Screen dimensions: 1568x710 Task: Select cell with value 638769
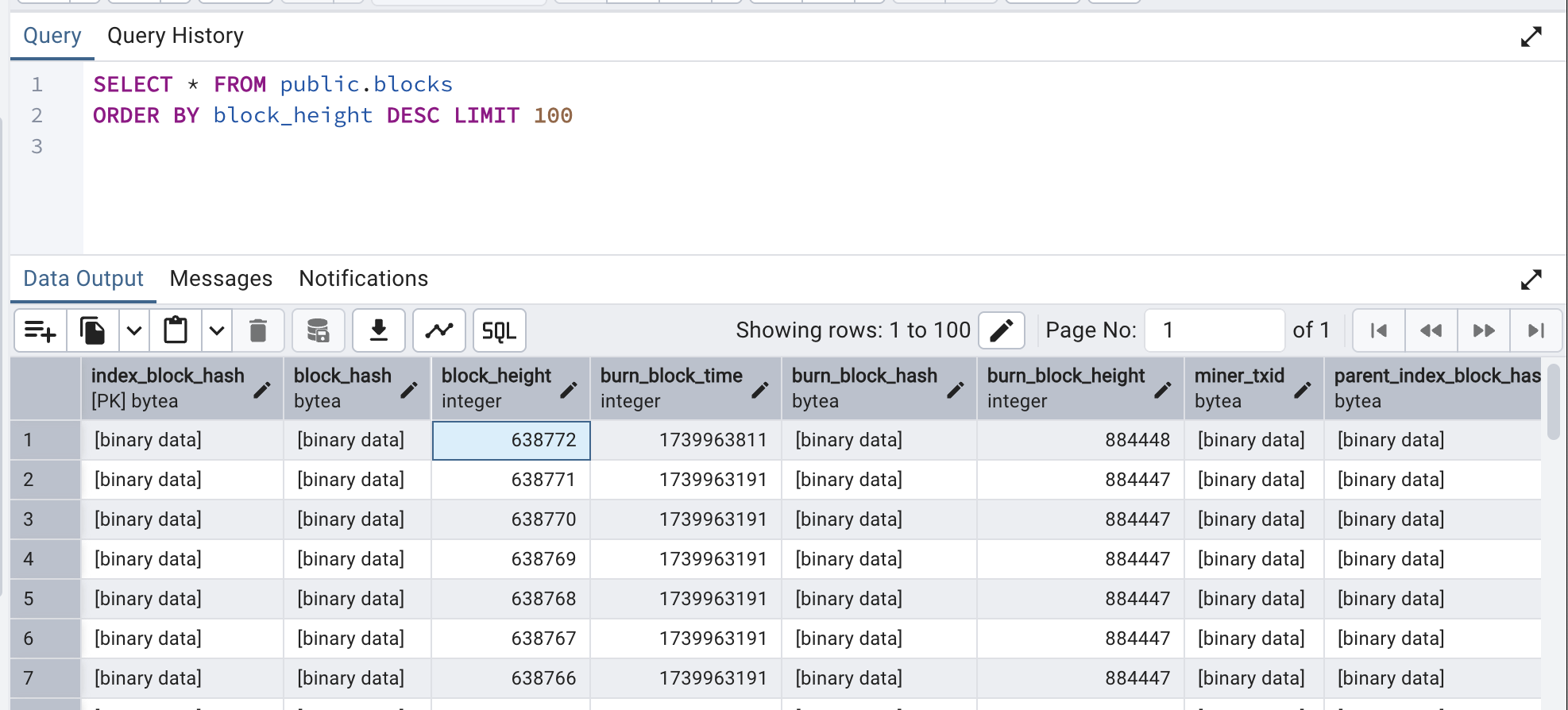tap(511, 559)
